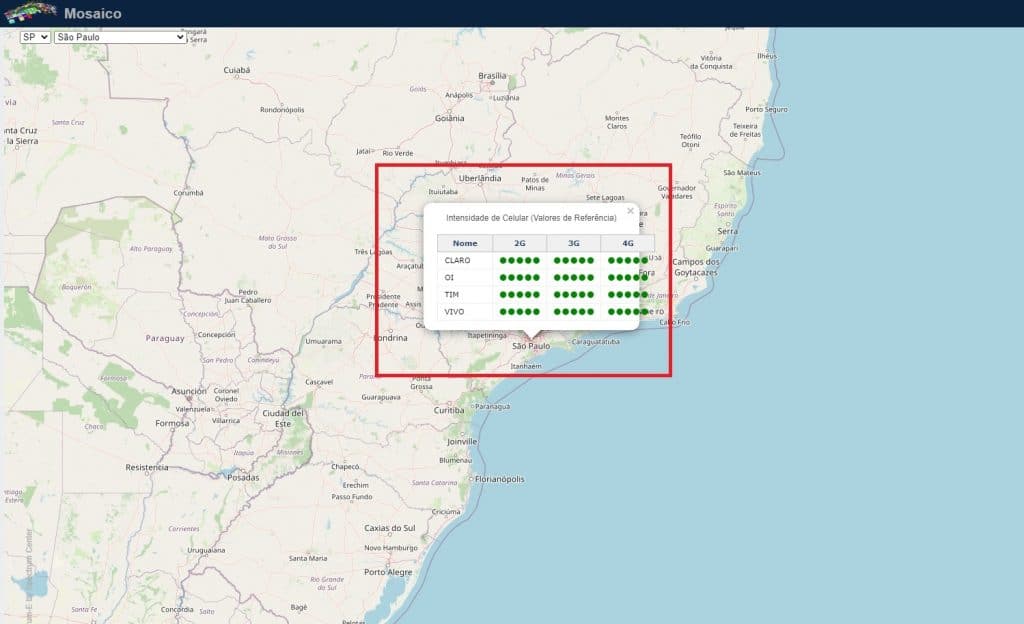Click Florianópolis on the map
Screen dimensions: 1024x624
click(x=500, y=479)
